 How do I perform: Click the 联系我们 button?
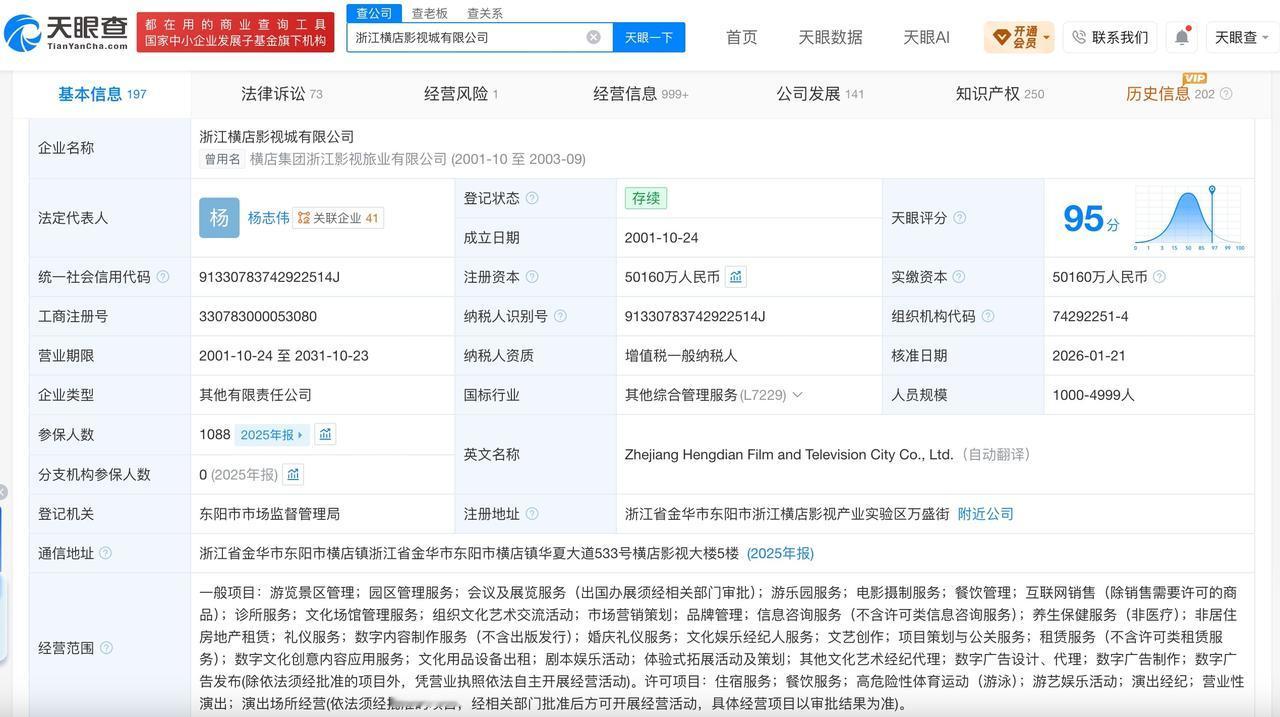(1110, 37)
